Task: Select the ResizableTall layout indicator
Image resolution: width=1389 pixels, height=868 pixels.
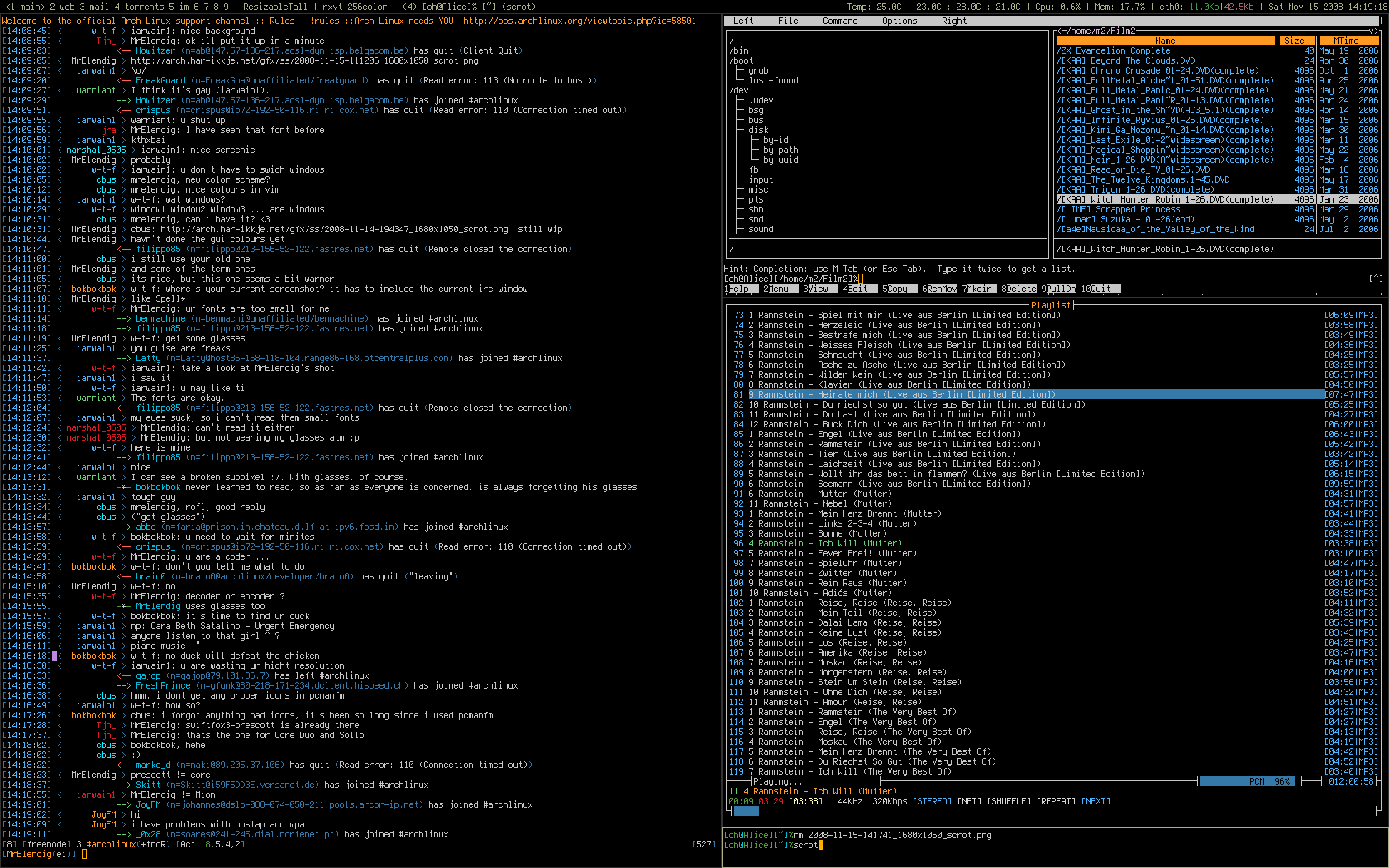Action: point(274,7)
